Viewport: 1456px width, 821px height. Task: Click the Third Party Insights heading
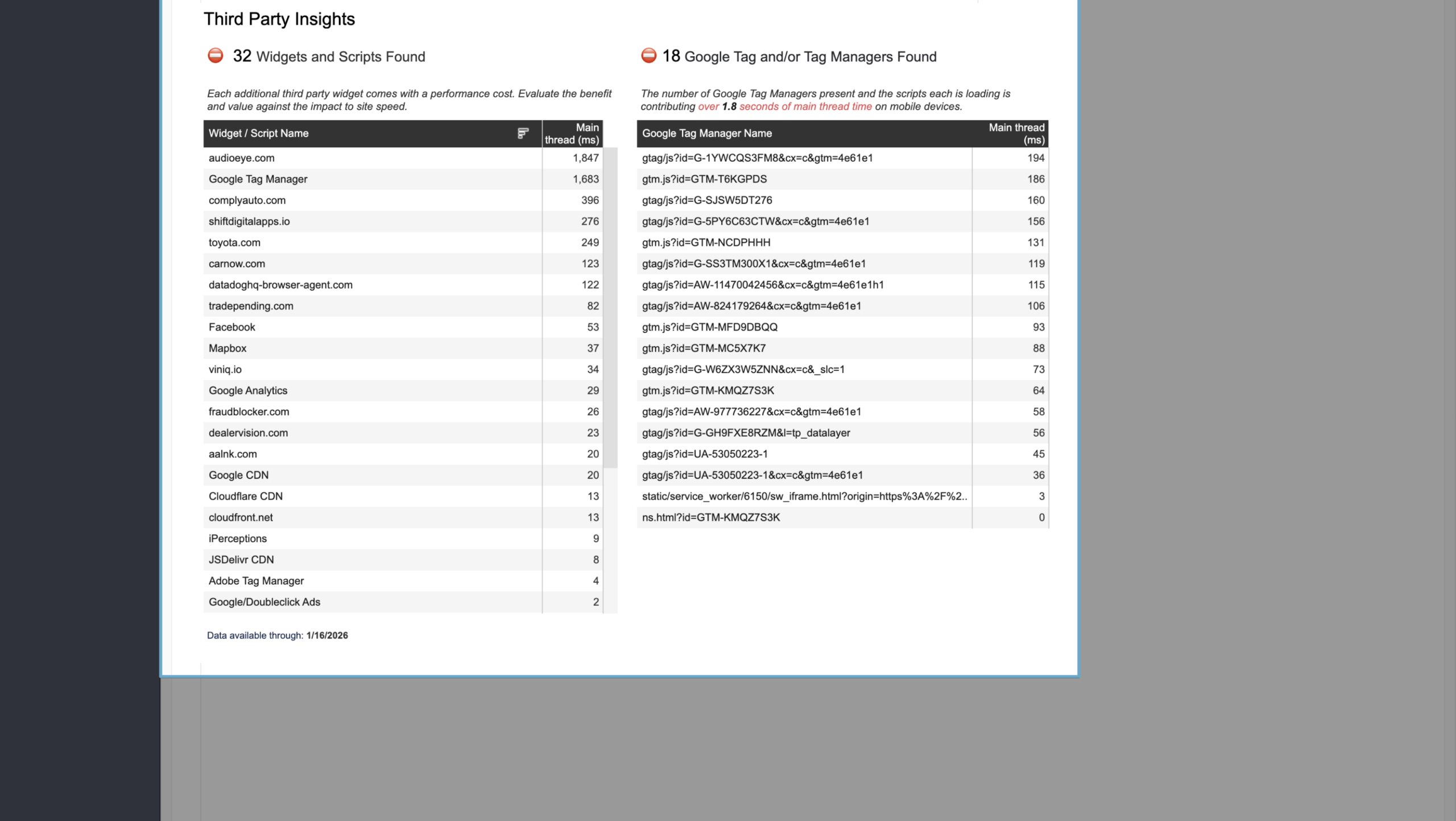[x=279, y=19]
